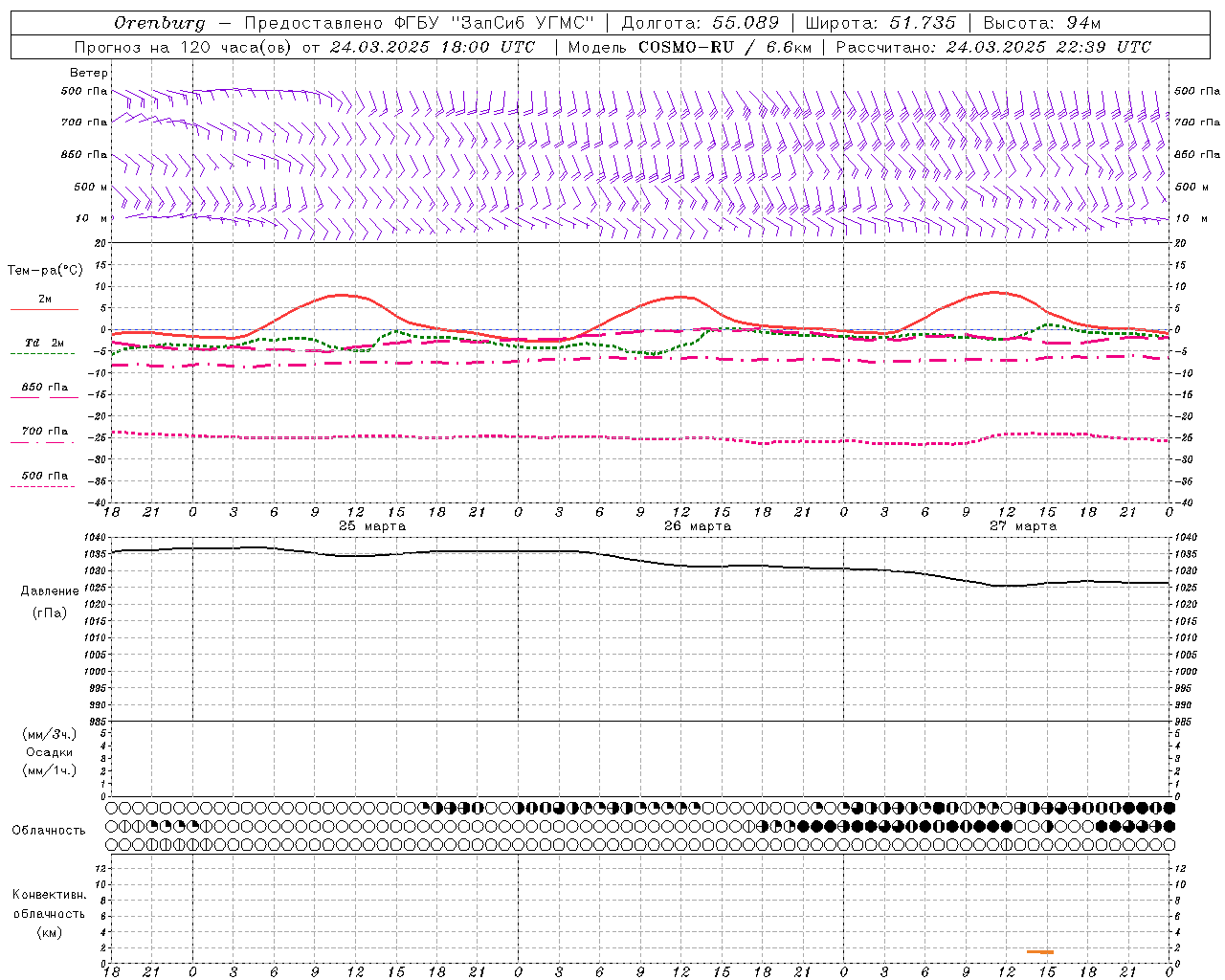This screenshot has height=980, width=1225.
Task: Select the "Модель COSMO-RU / 6.6км" model text
Action: point(689,47)
